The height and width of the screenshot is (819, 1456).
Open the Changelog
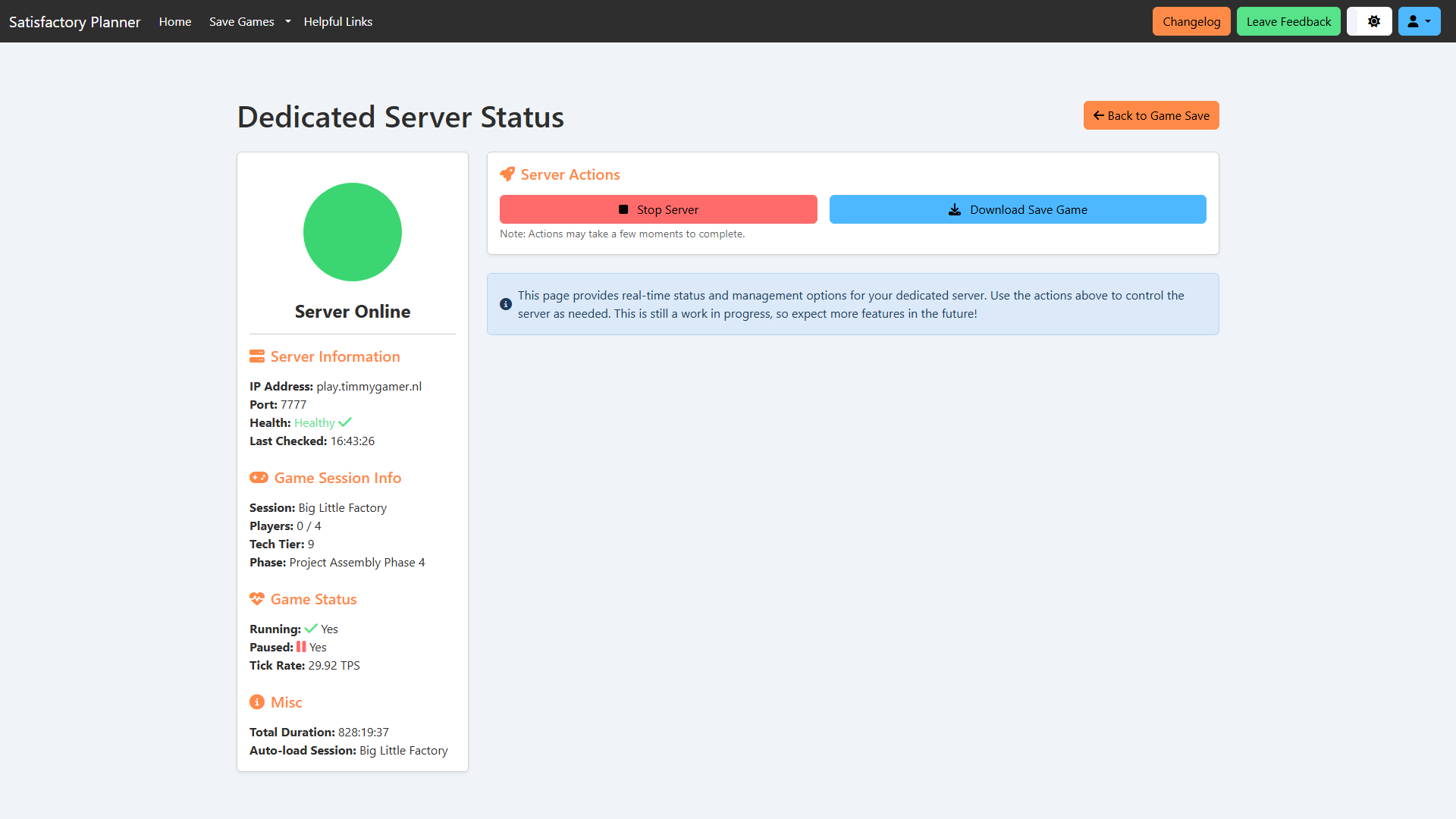pos(1191,20)
